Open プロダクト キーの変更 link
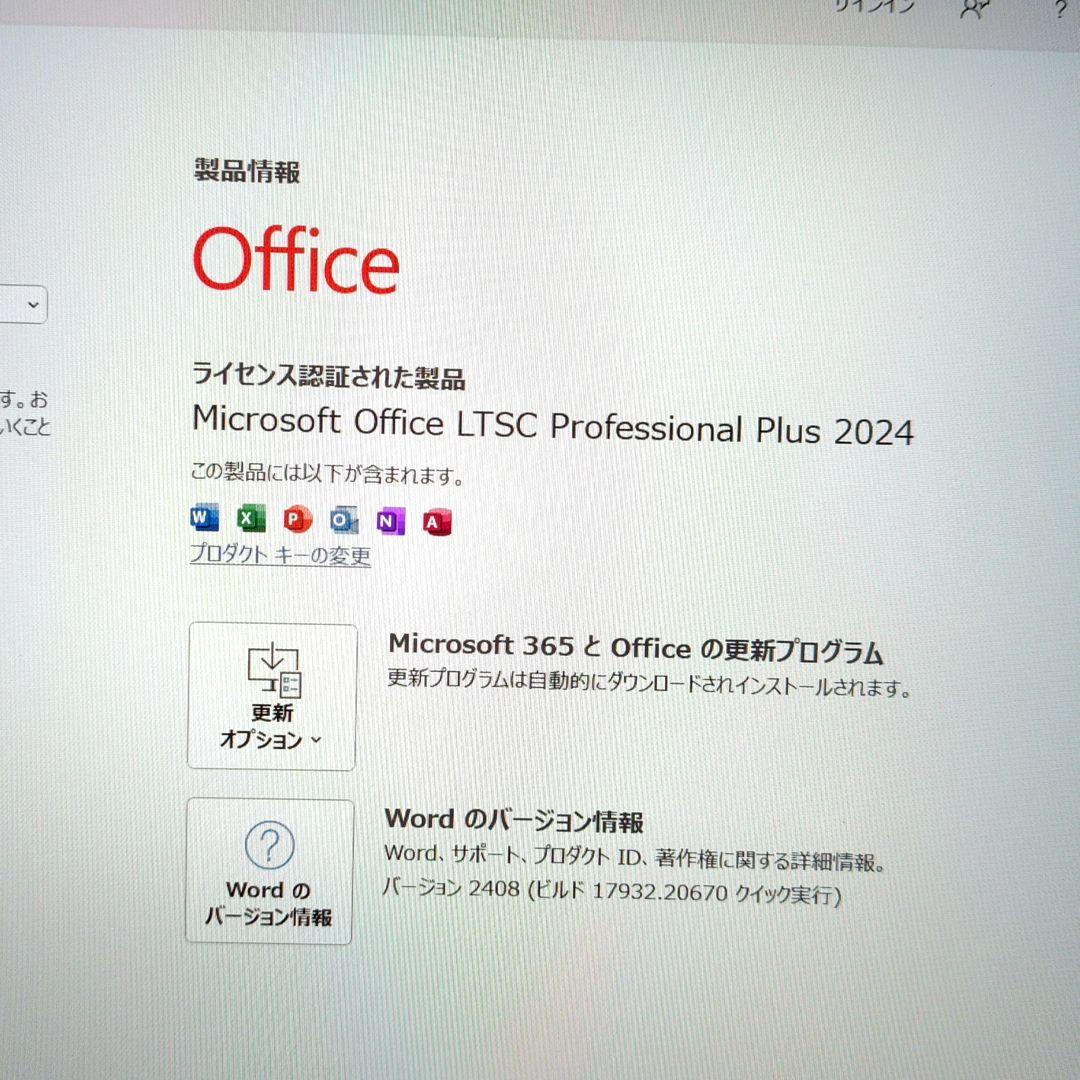This screenshot has height=1080, width=1080. 280,555
